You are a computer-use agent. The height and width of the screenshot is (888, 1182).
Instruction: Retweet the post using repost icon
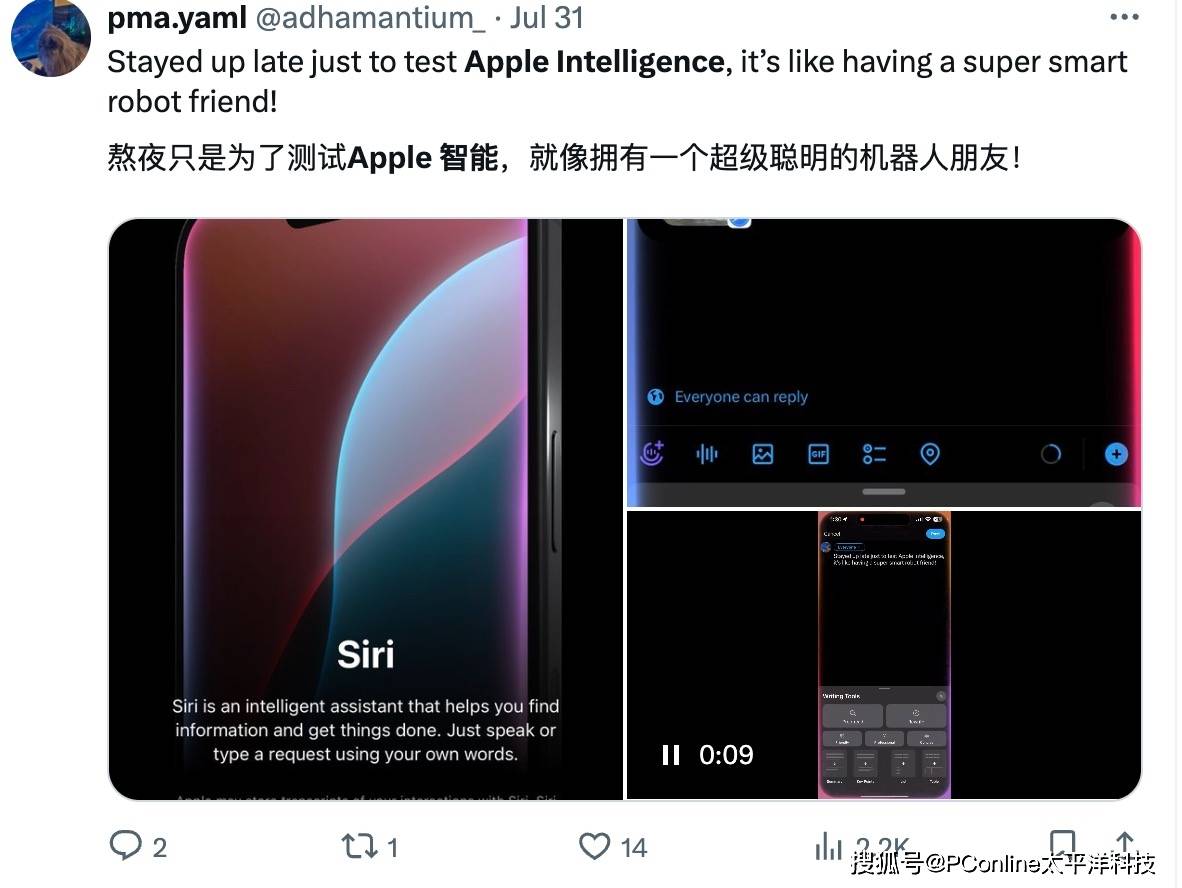360,847
